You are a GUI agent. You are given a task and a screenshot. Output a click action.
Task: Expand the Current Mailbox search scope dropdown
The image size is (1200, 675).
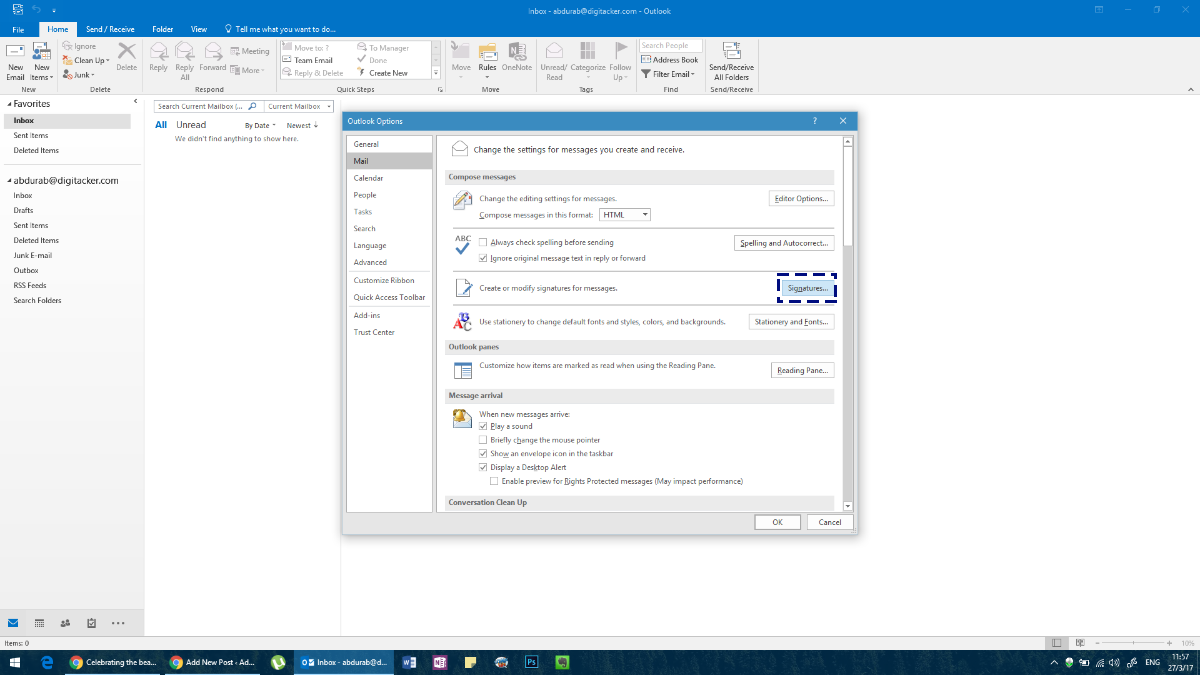(299, 106)
